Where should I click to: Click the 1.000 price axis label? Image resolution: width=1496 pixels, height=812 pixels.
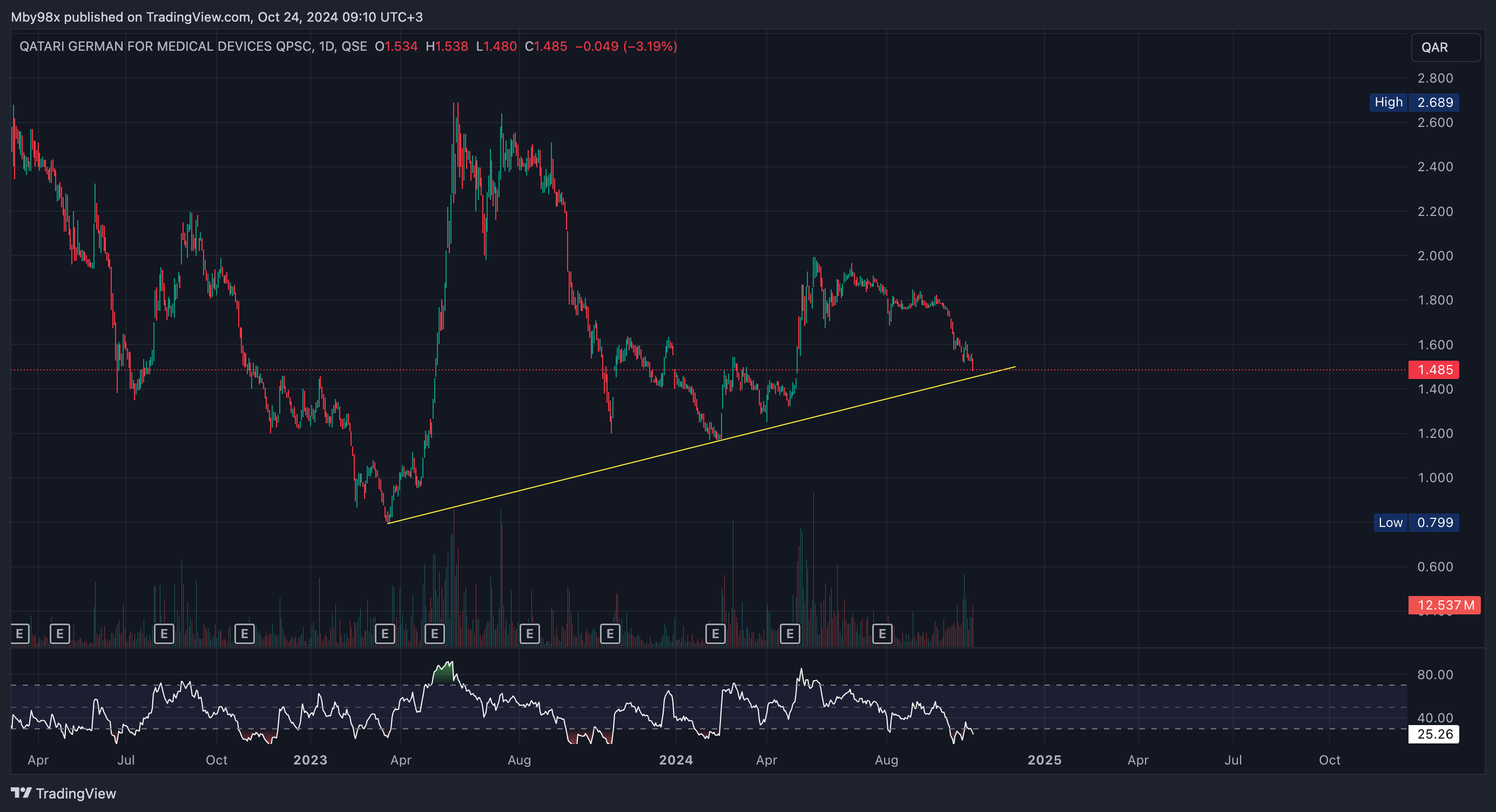[x=1435, y=478]
